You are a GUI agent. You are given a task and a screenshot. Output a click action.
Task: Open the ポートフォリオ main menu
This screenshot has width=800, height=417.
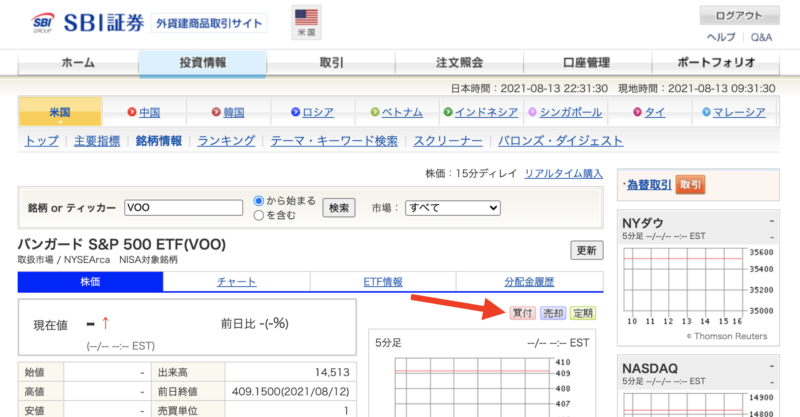pos(716,63)
